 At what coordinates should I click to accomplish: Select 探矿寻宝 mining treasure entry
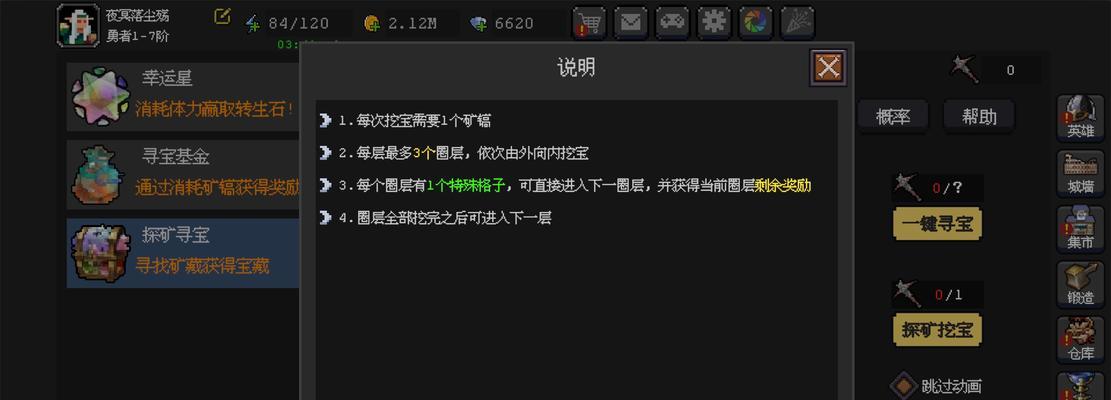tap(184, 253)
